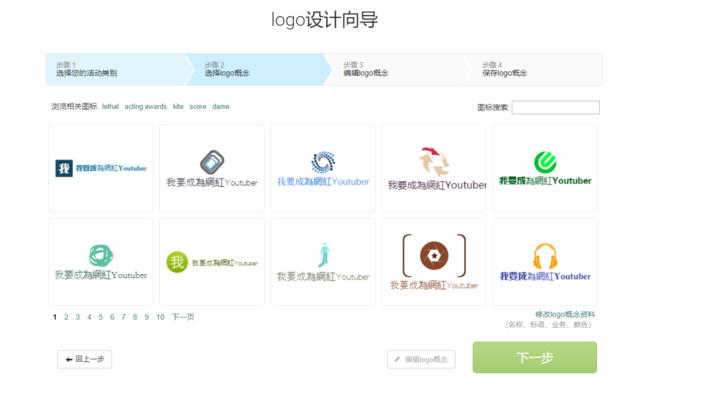
Task: Pick the blue dotted swirl logo design
Action: point(323,168)
